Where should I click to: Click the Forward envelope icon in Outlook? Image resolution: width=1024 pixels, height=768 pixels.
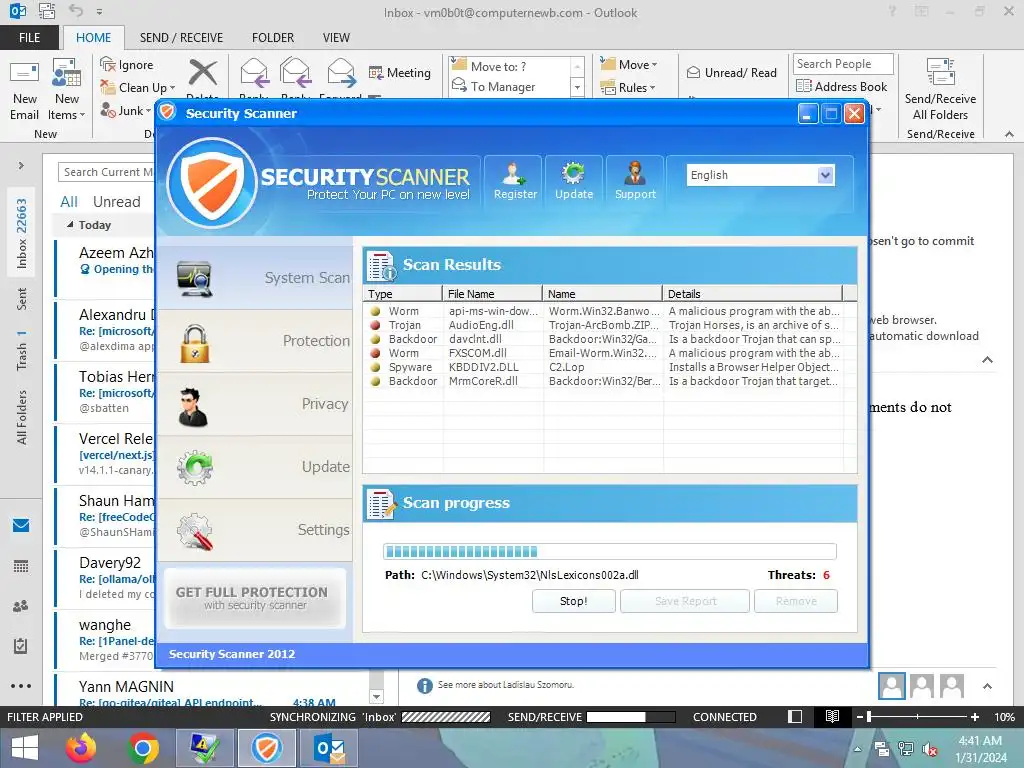coord(341,73)
